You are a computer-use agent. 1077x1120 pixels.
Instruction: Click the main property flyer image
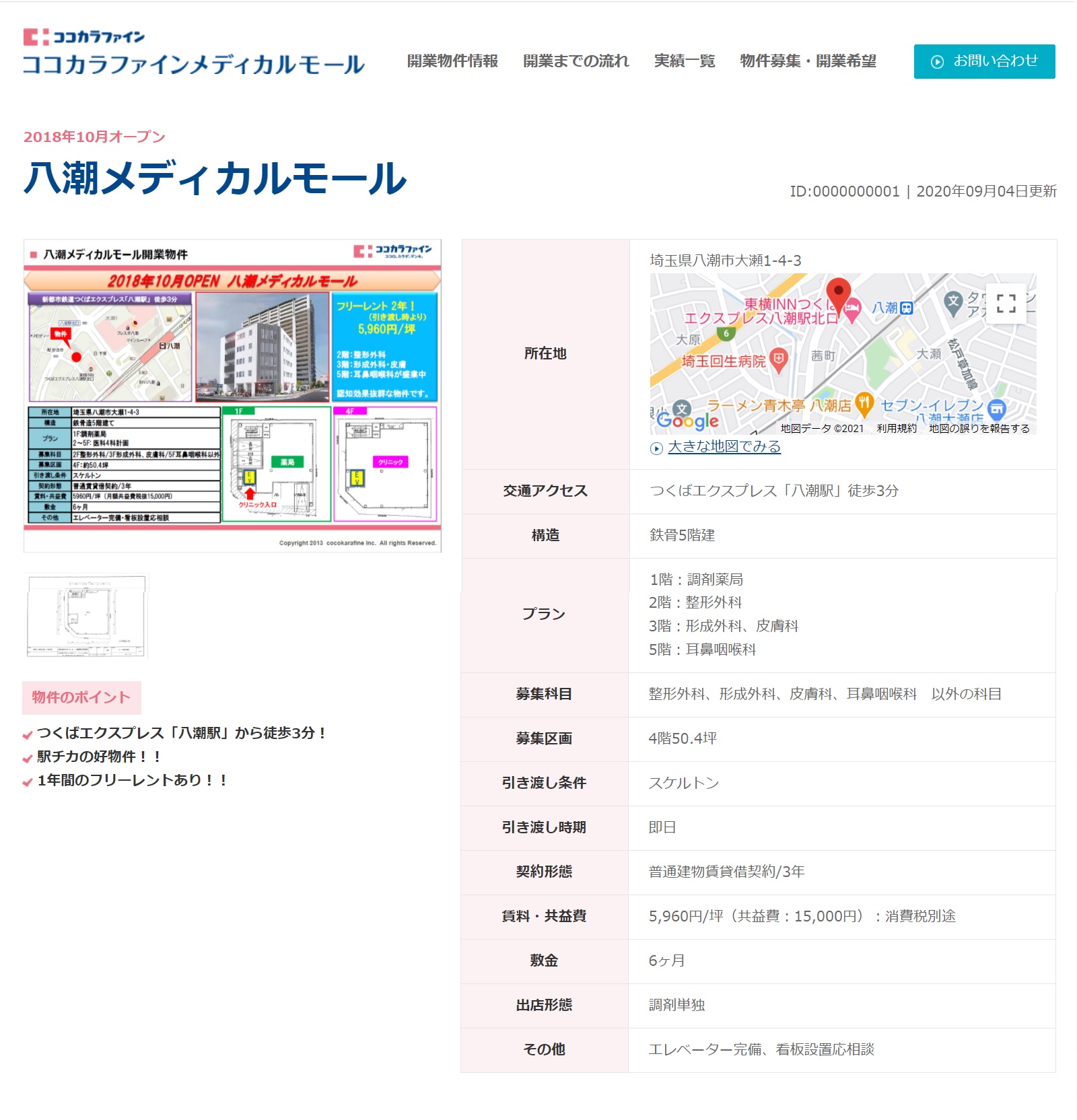point(232,396)
